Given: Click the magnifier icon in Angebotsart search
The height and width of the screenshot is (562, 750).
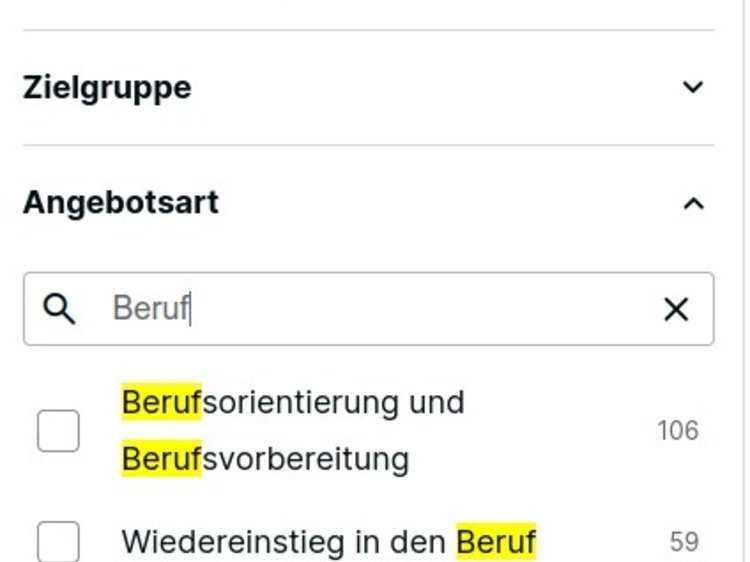Looking at the screenshot, I should [x=60, y=310].
